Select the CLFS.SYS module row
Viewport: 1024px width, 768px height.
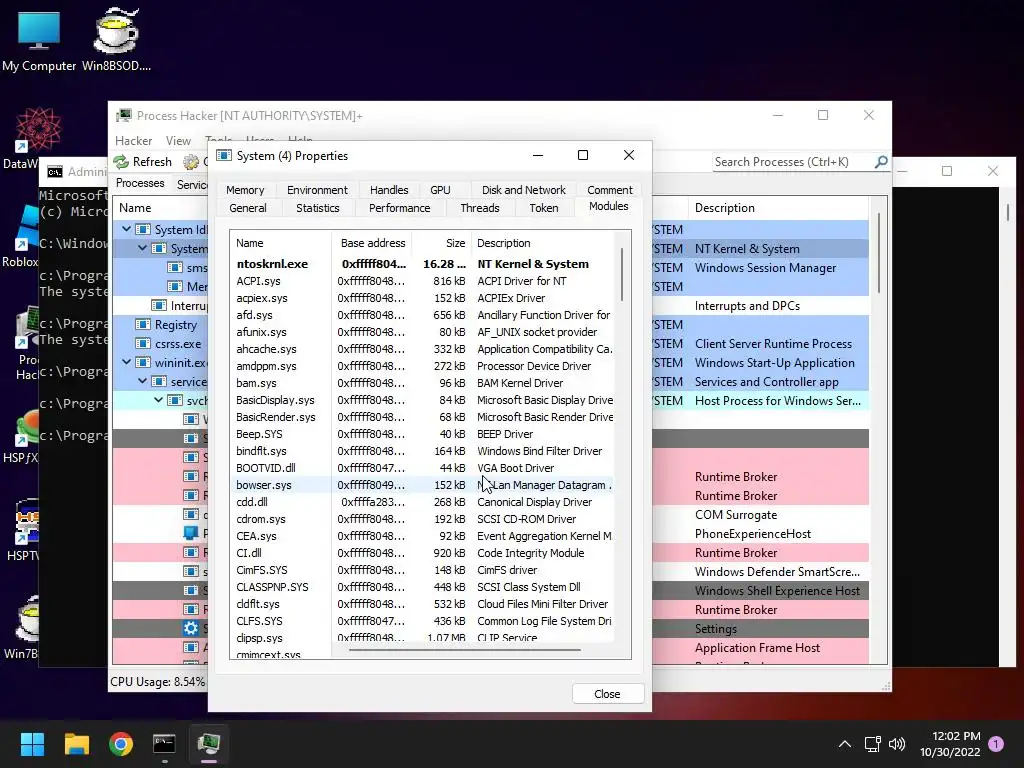click(x=422, y=620)
